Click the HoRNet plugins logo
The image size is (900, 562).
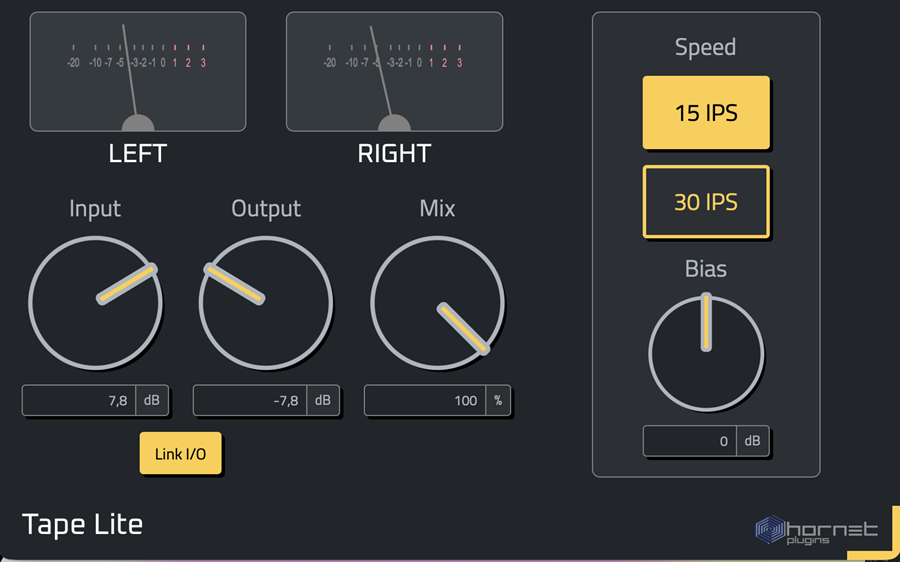816,530
